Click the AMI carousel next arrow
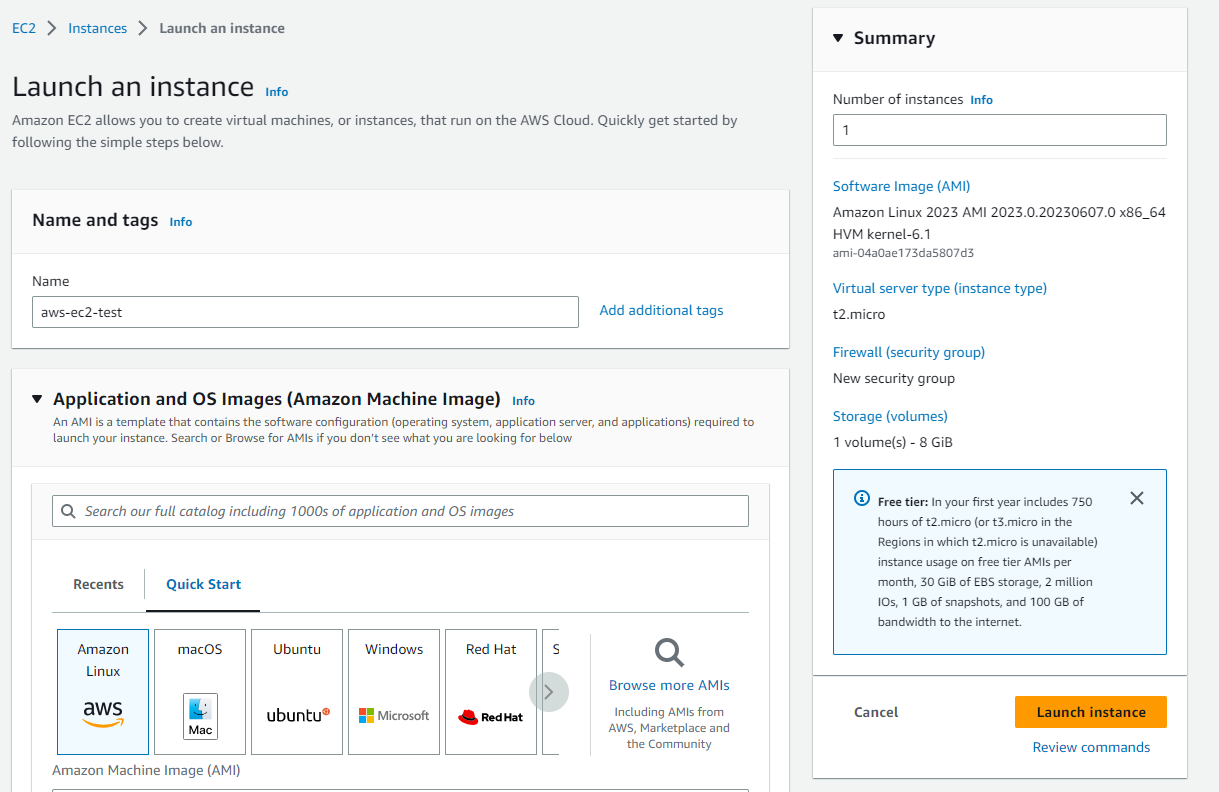Viewport: 1219px width, 792px height. [549, 691]
